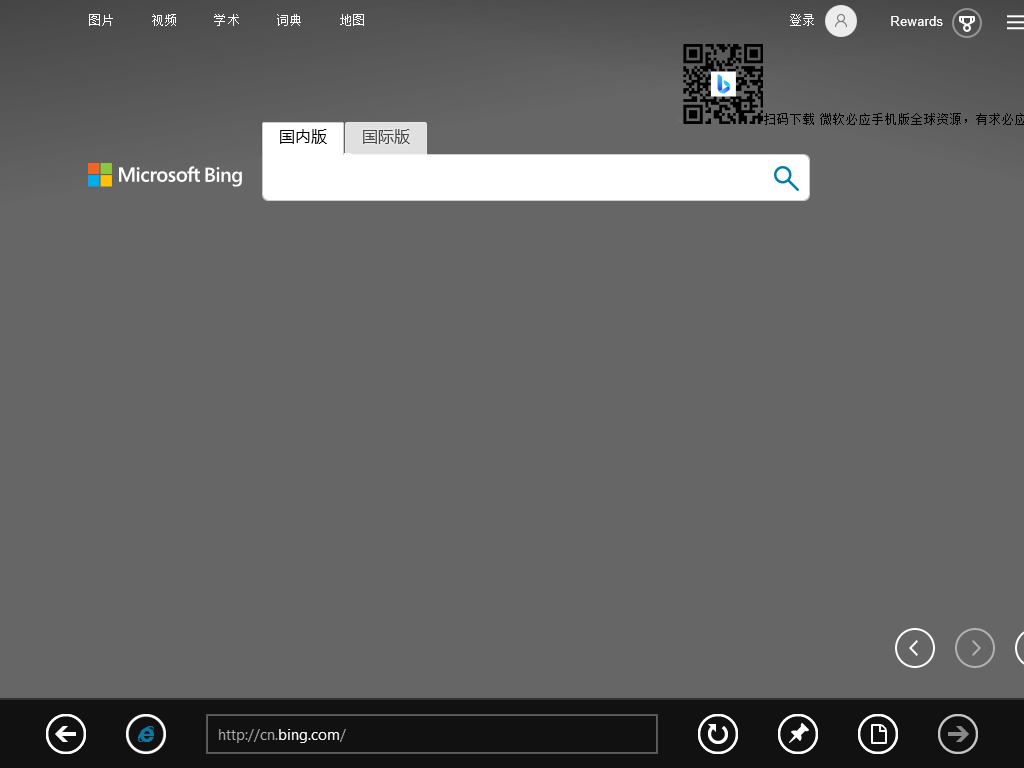The width and height of the screenshot is (1024, 768).
Task: Click the magnifier search icon
Action: [x=786, y=178]
